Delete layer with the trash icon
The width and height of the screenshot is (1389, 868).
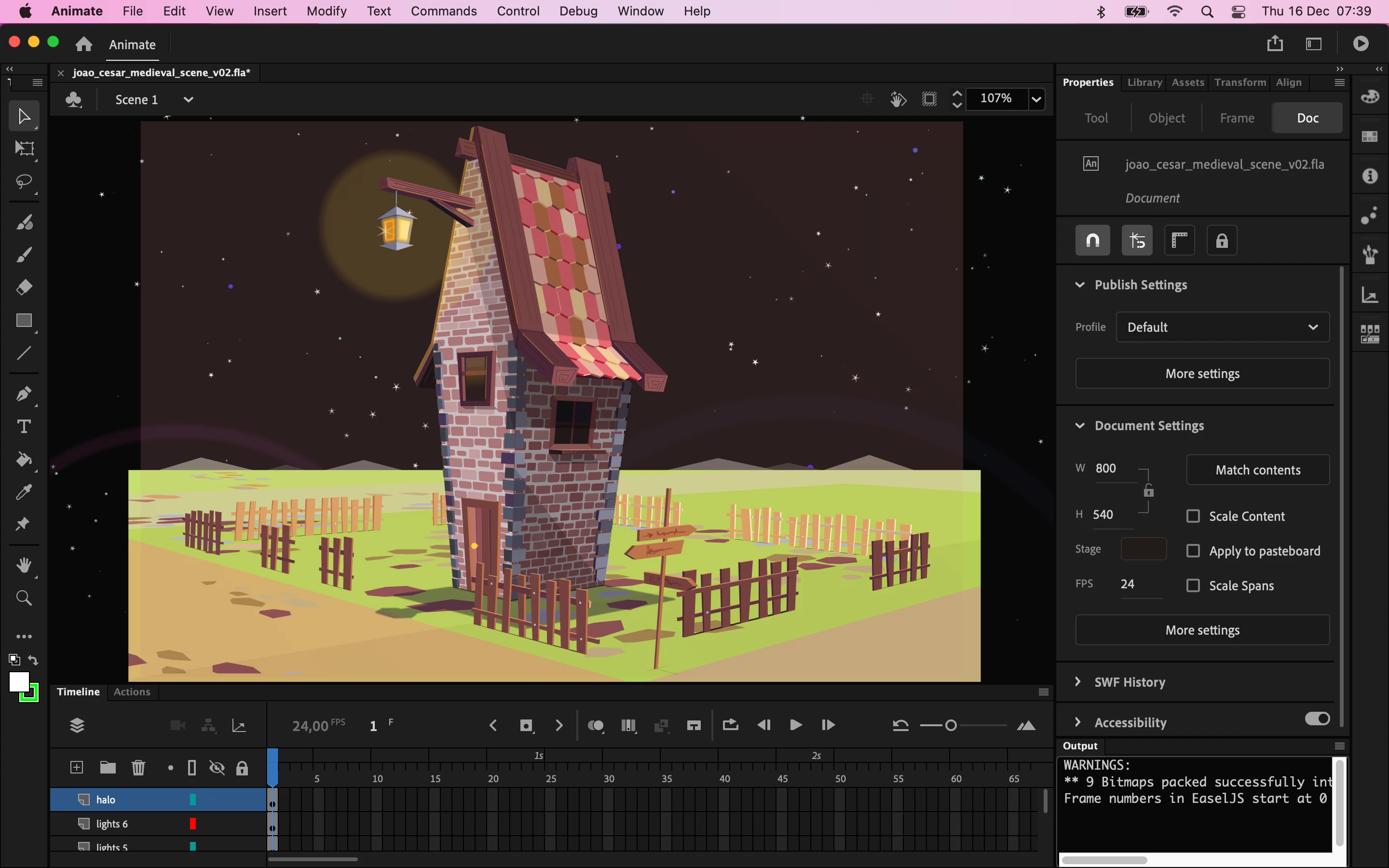[138, 768]
